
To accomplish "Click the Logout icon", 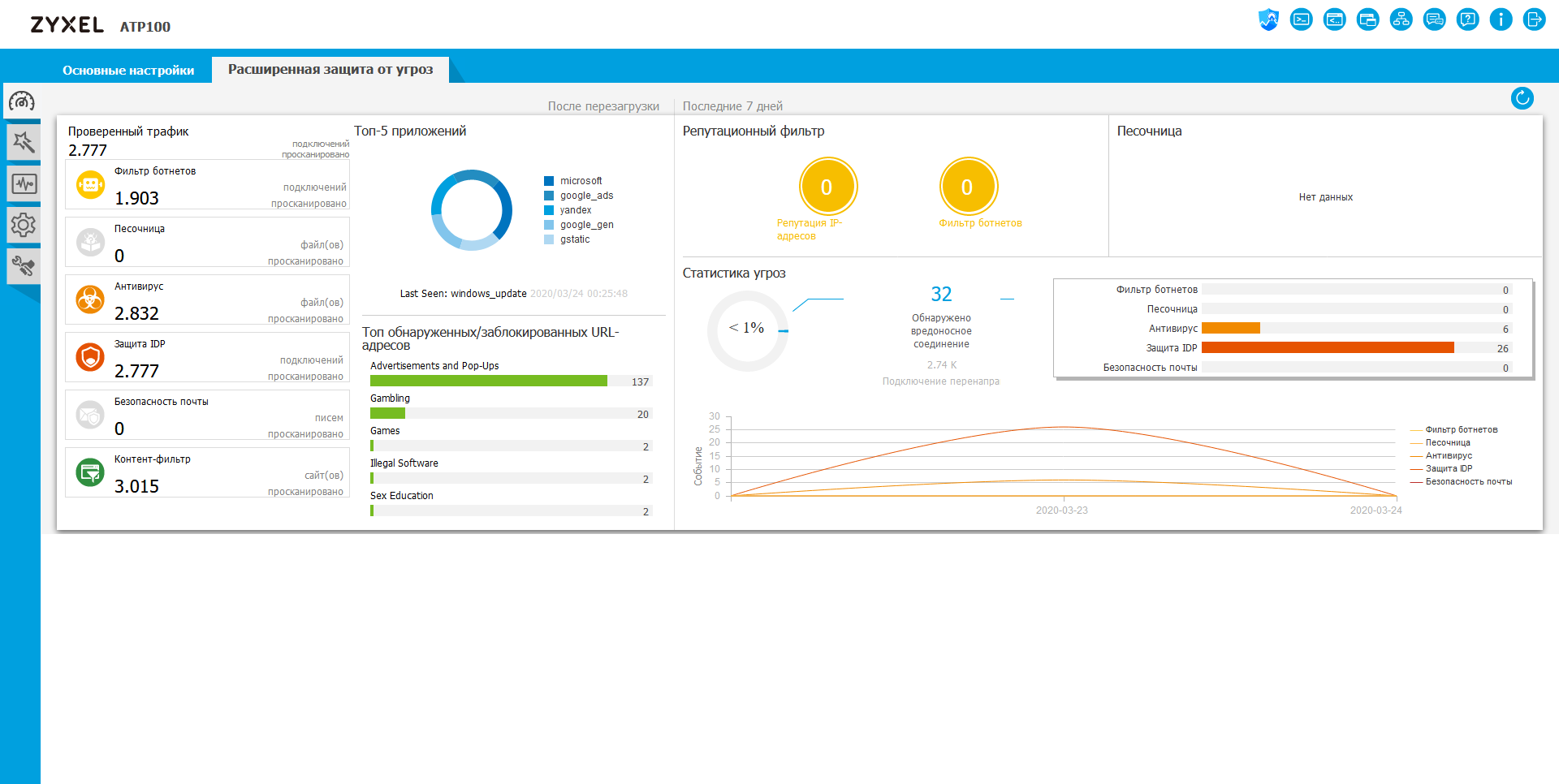I will [1535, 19].
